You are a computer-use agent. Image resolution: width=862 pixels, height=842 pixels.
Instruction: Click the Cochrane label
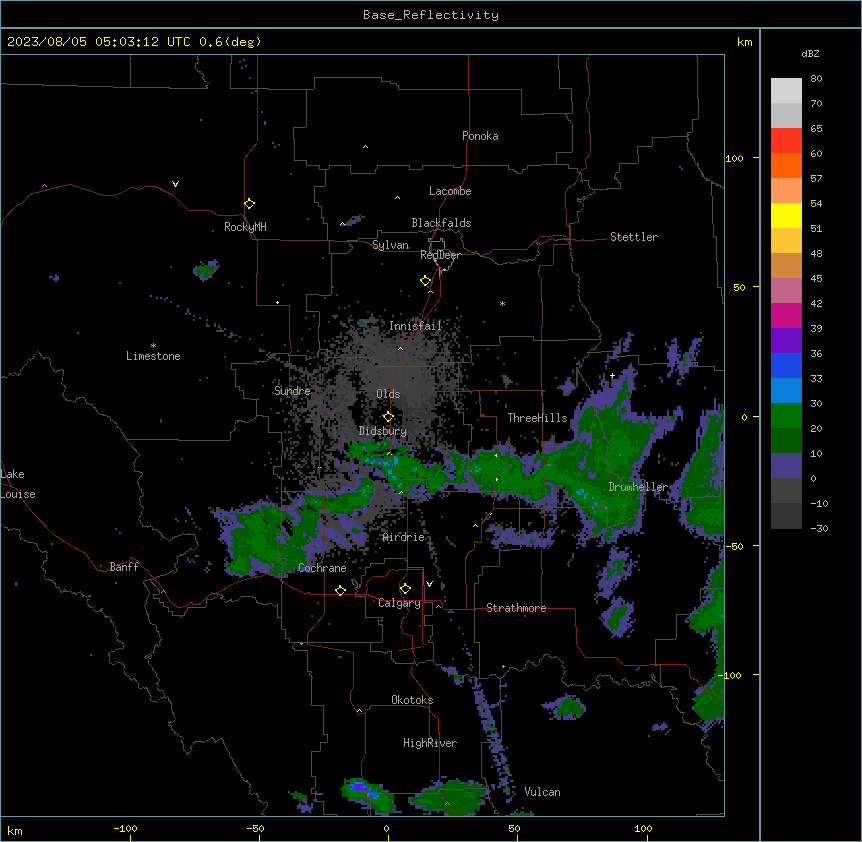[322, 568]
